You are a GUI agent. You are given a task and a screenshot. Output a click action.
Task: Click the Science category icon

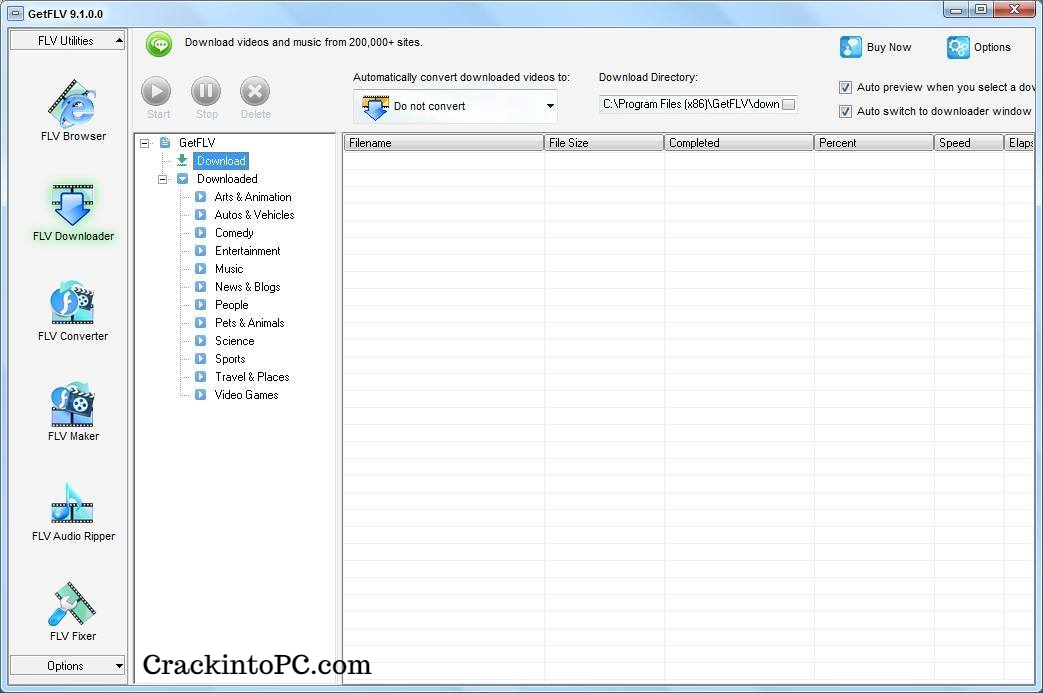200,341
